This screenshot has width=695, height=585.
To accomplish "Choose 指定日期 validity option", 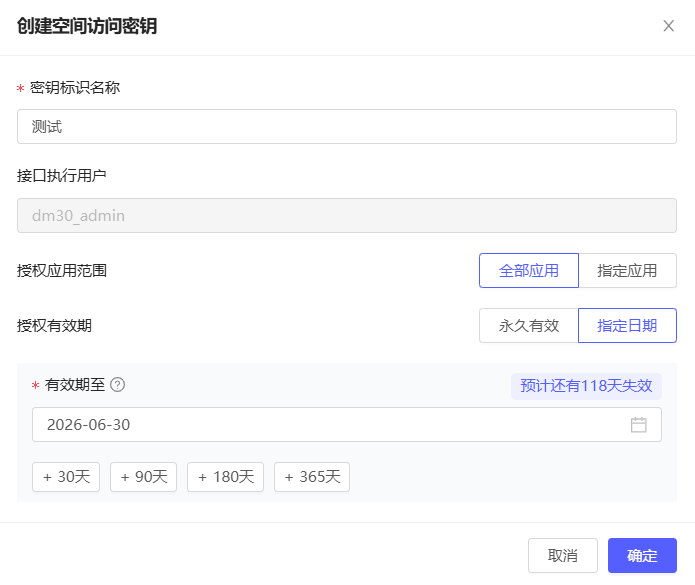I will [627, 325].
